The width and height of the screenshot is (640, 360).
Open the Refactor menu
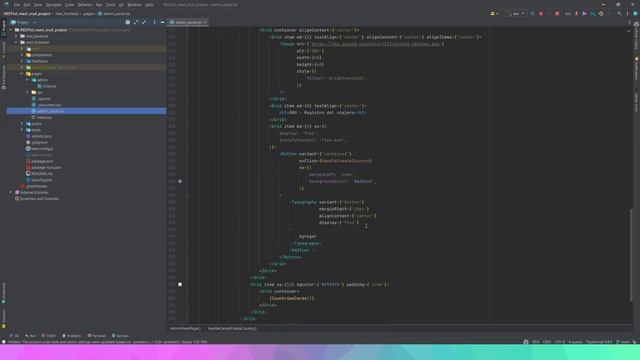click(85, 4)
